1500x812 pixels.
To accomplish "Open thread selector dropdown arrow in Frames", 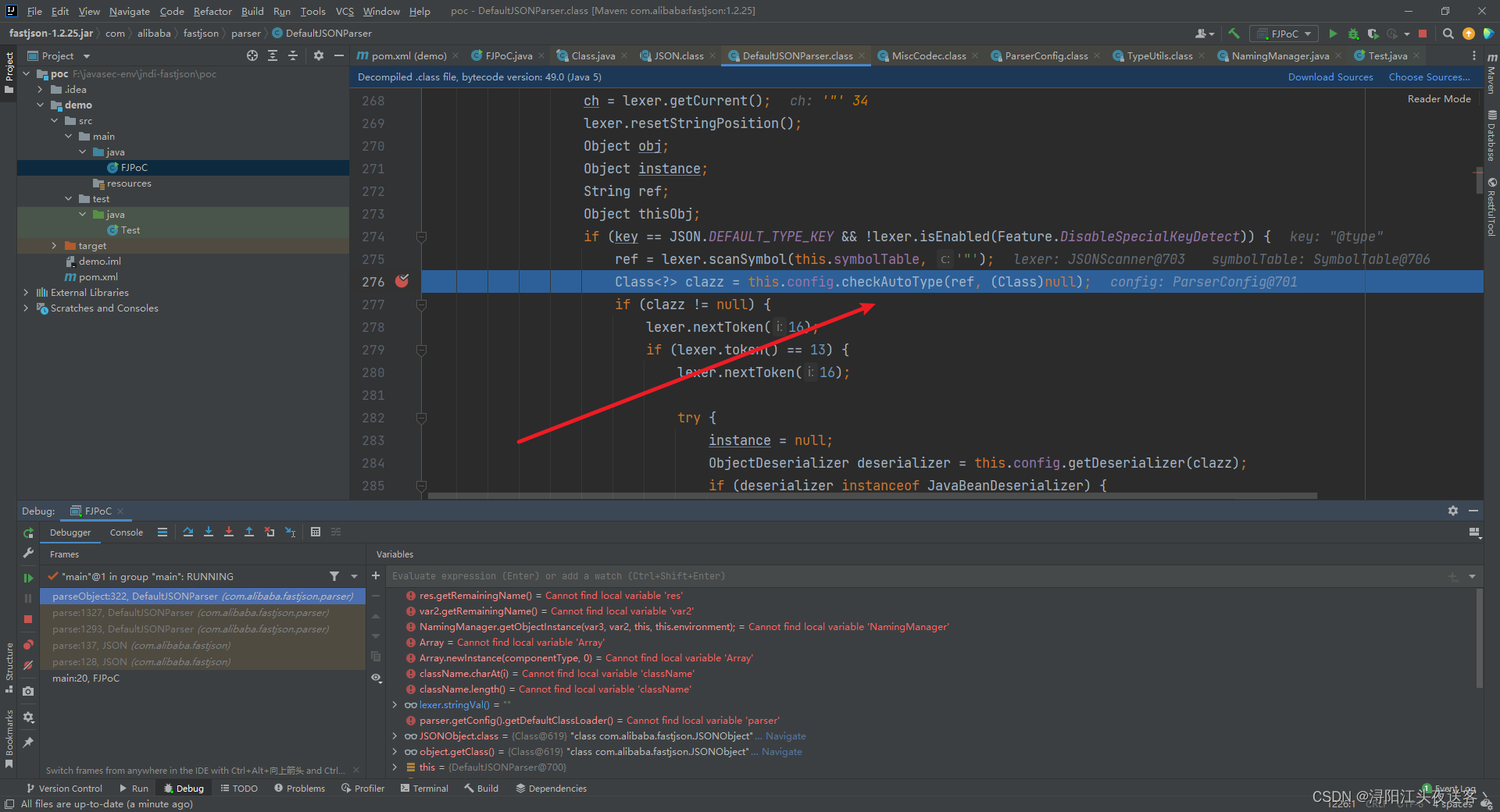I will (355, 576).
